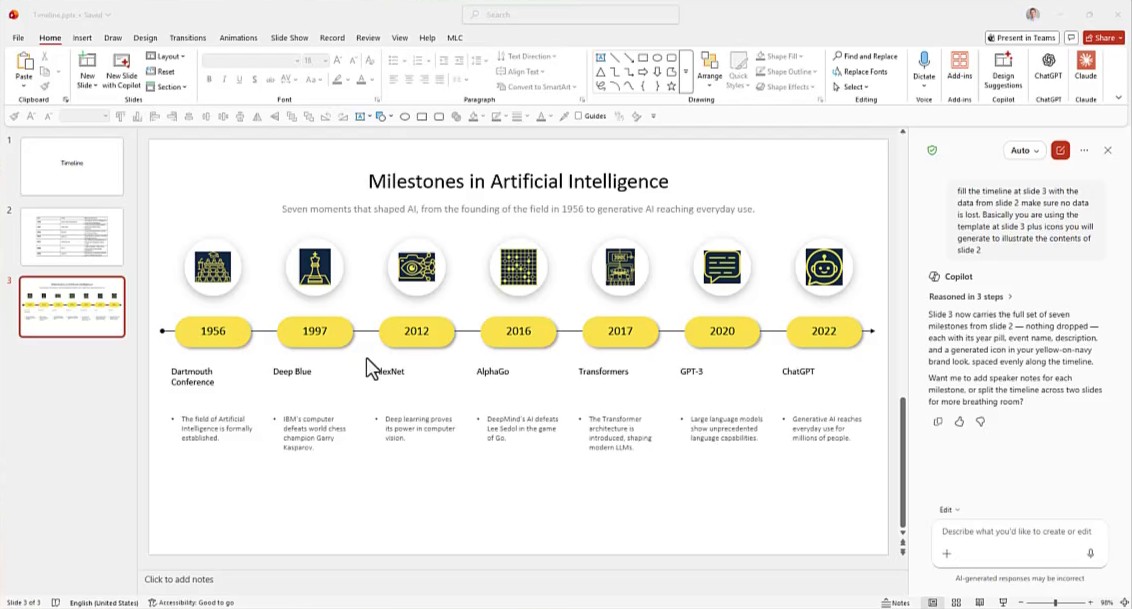
Task: Open the Slide Show tab
Action: point(289,38)
